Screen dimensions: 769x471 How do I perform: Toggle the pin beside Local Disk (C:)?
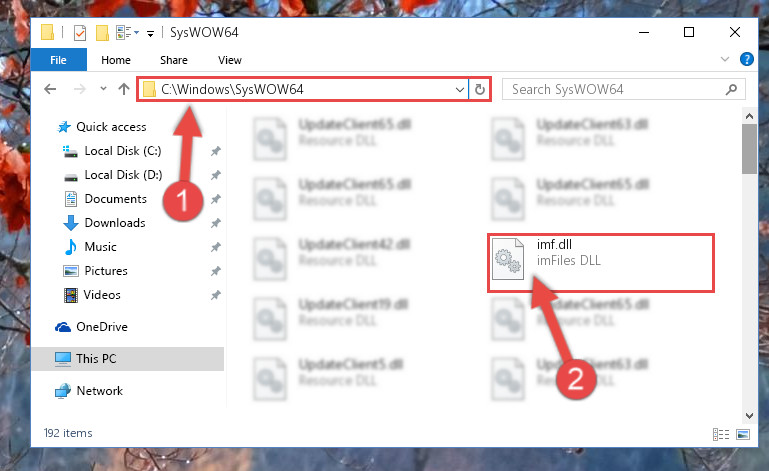tap(215, 151)
